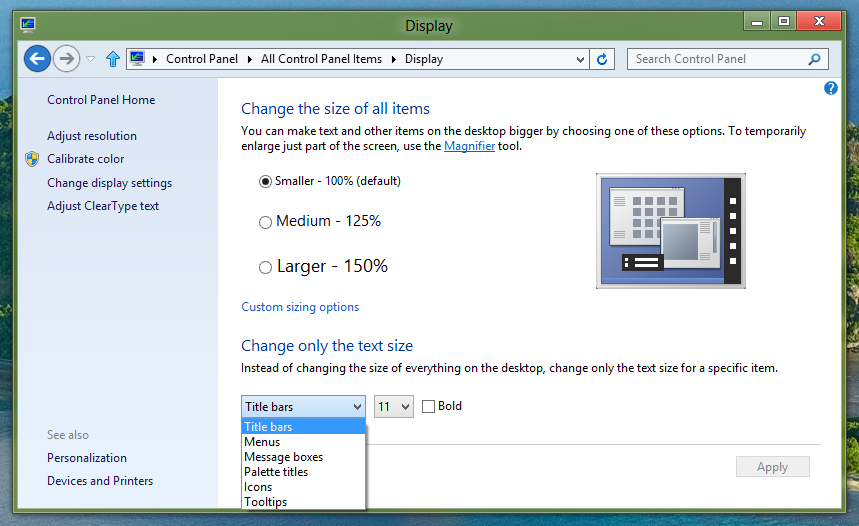This screenshot has width=859, height=526.
Task: Click the Forward navigation arrow
Action: (66, 59)
